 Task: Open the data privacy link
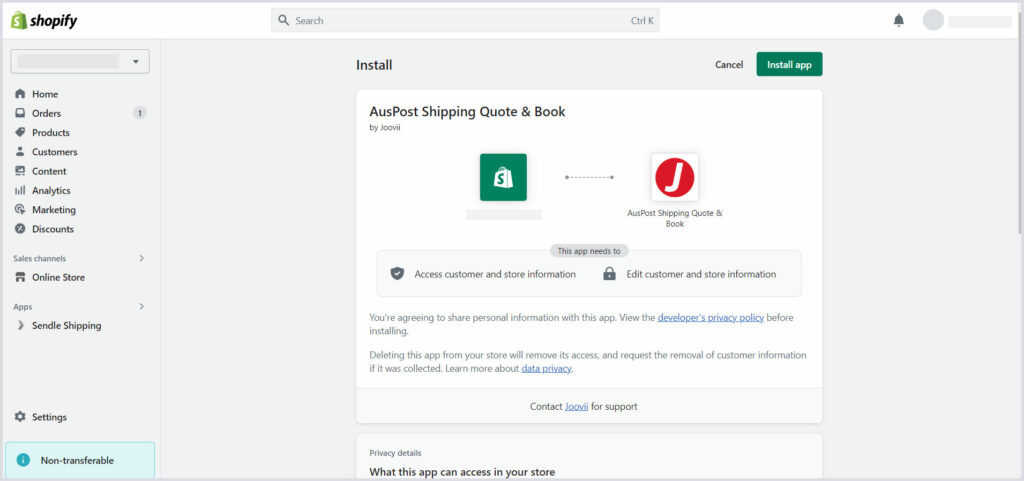[546, 369]
